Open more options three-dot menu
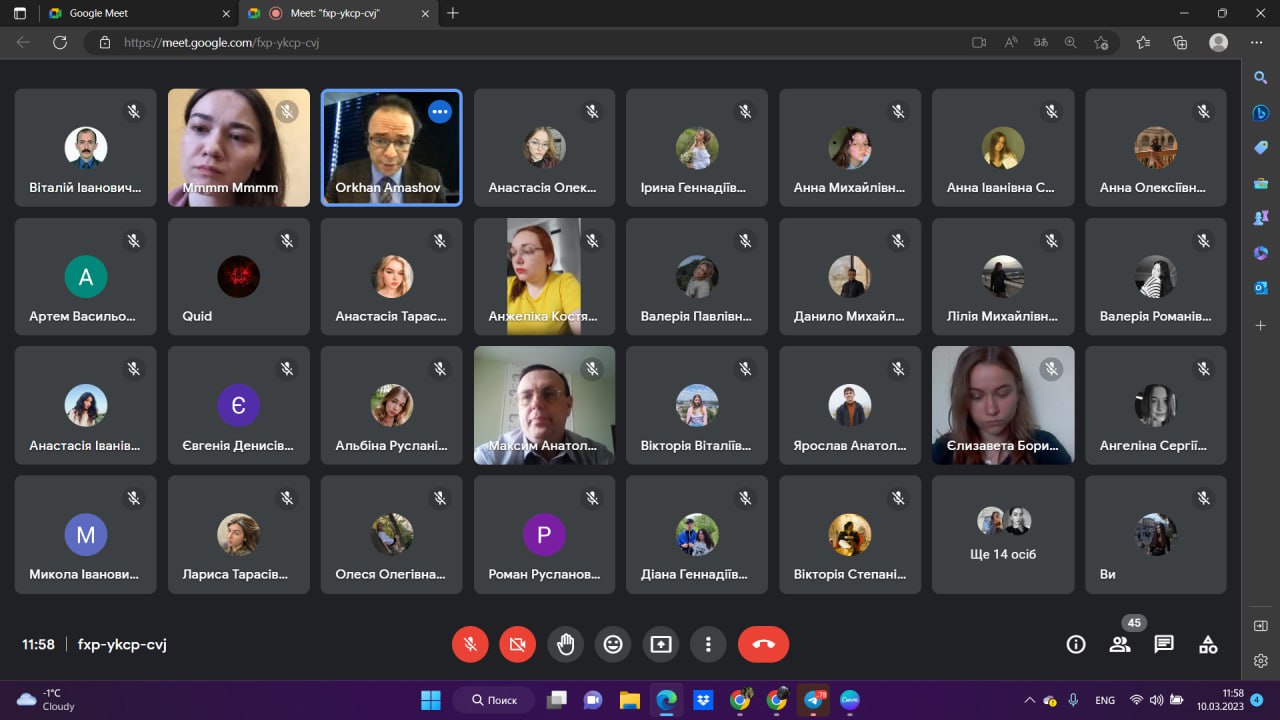 click(708, 645)
